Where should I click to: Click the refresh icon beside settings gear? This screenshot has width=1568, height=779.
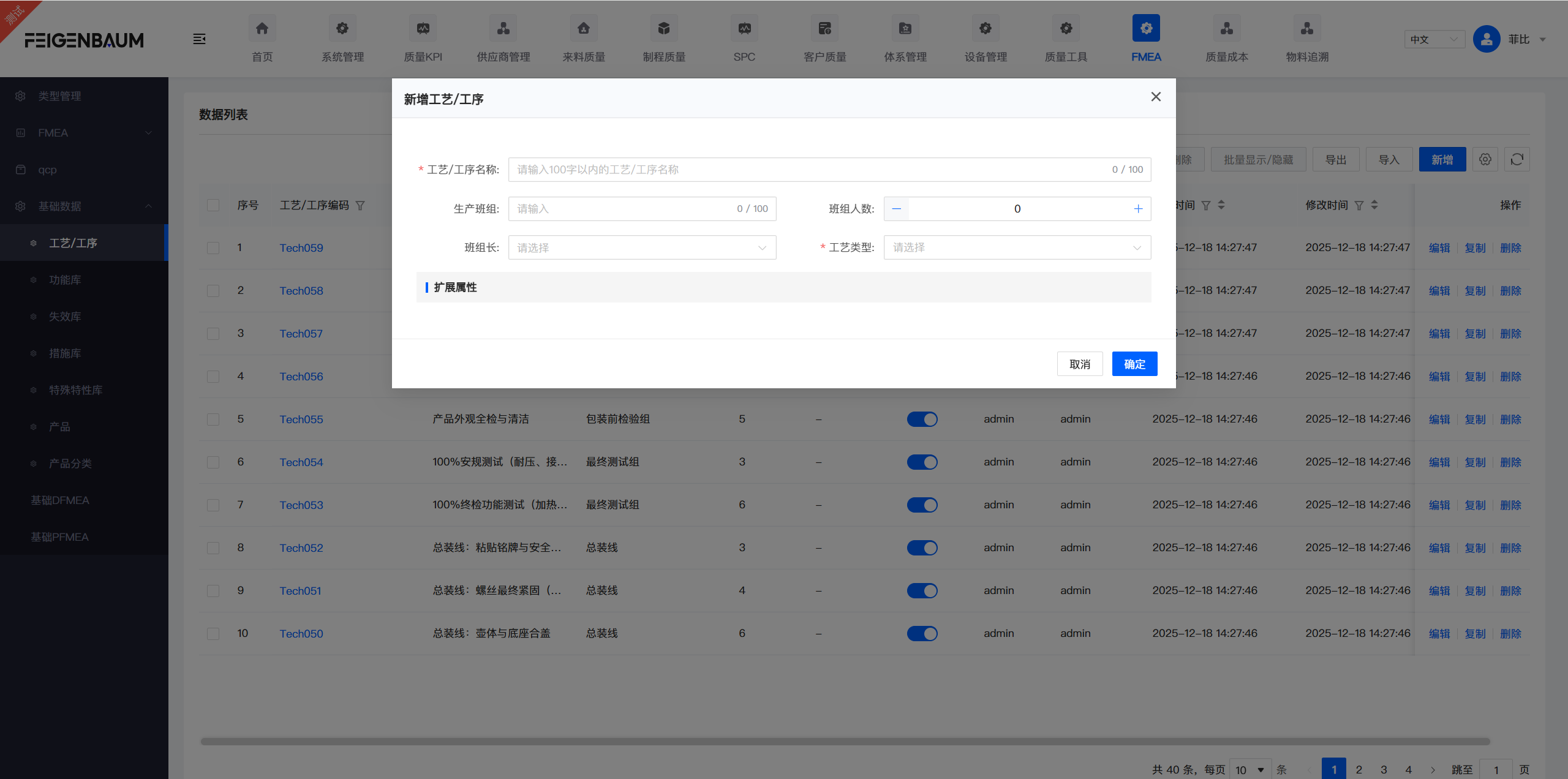tap(1517, 159)
